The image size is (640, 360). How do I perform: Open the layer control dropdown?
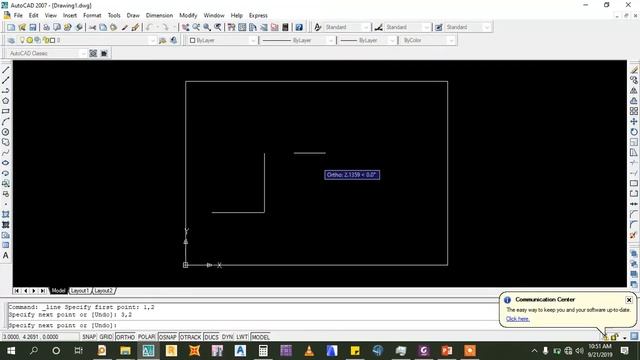click(x=87, y=40)
